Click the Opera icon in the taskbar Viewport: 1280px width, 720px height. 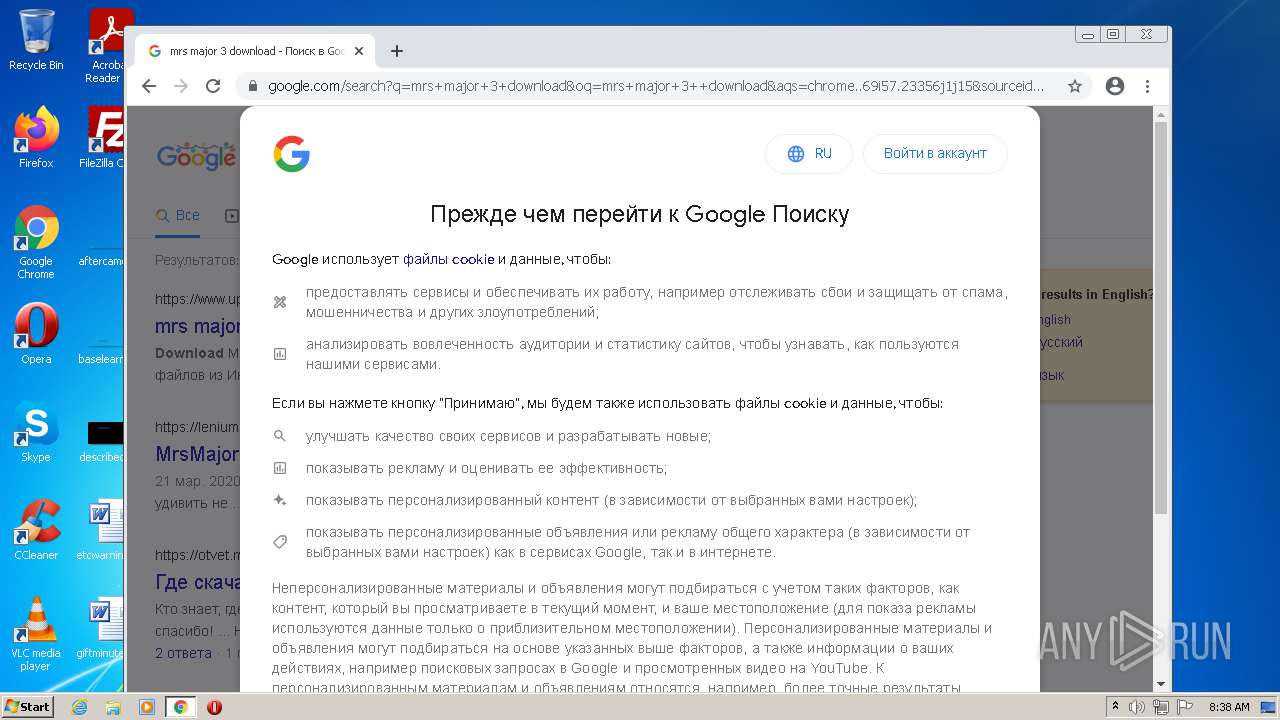214,707
